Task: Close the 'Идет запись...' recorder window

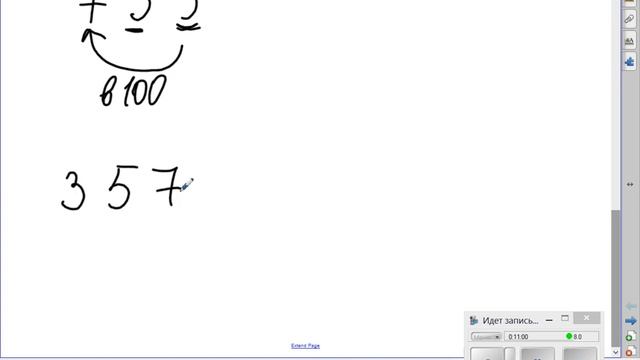Action: [587, 318]
